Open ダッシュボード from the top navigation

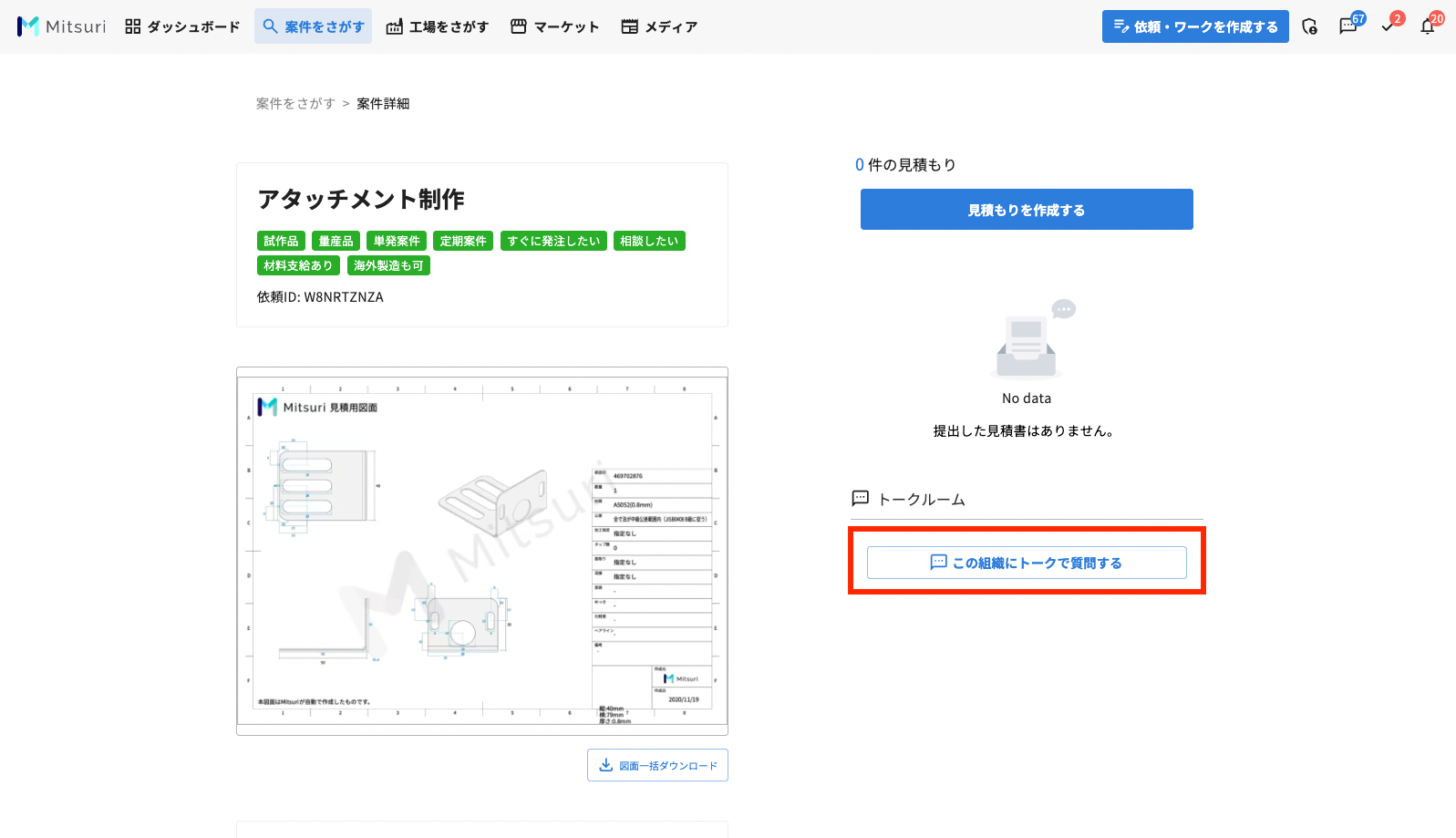coord(182,26)
